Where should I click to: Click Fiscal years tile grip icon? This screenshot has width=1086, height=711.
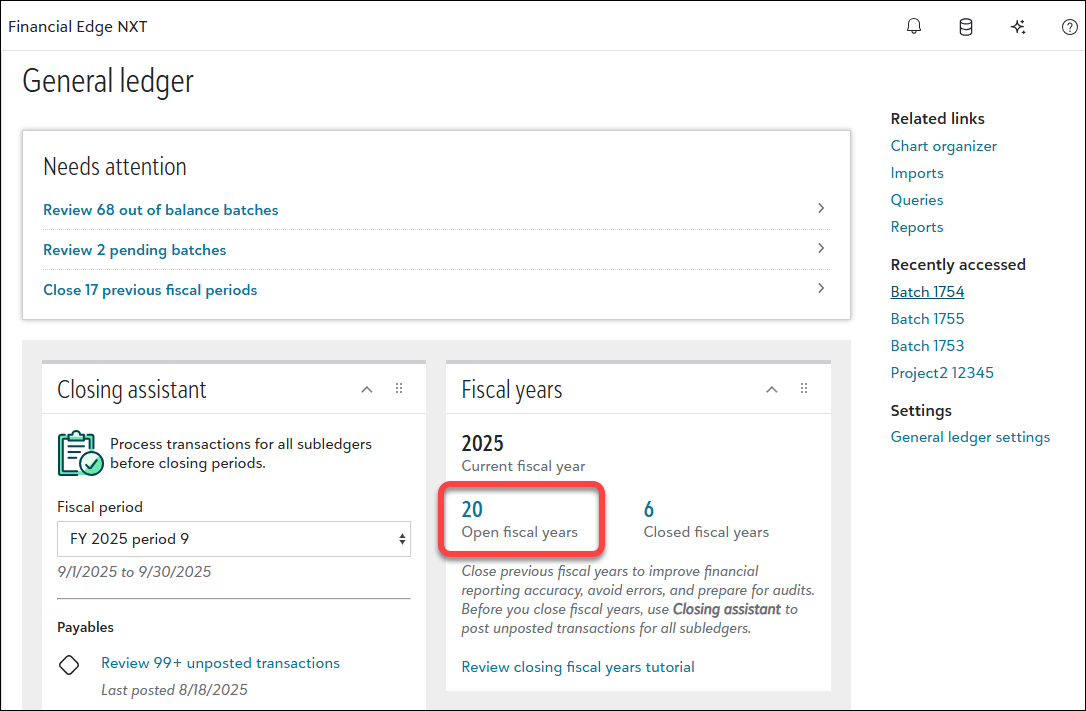[x=804, y=389]
